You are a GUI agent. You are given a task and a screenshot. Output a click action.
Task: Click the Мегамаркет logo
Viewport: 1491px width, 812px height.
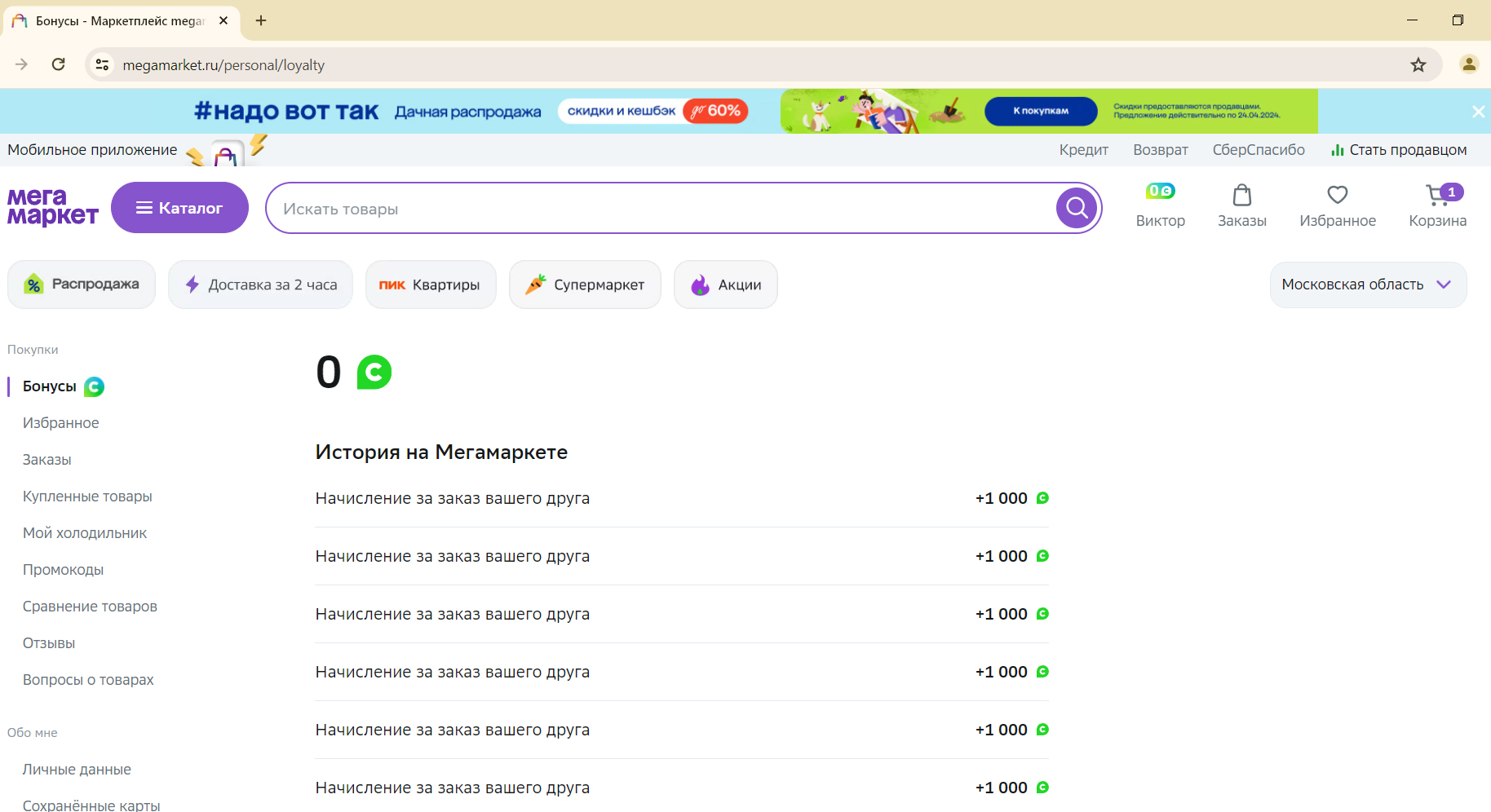tap(53, 207)
